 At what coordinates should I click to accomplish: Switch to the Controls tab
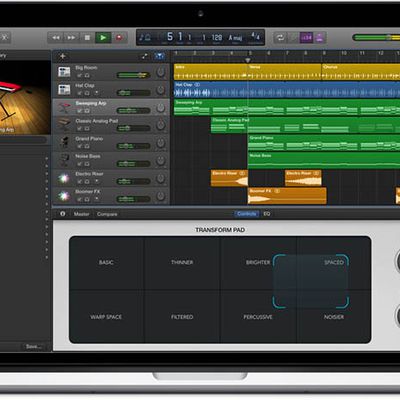[x=247, y=214]
